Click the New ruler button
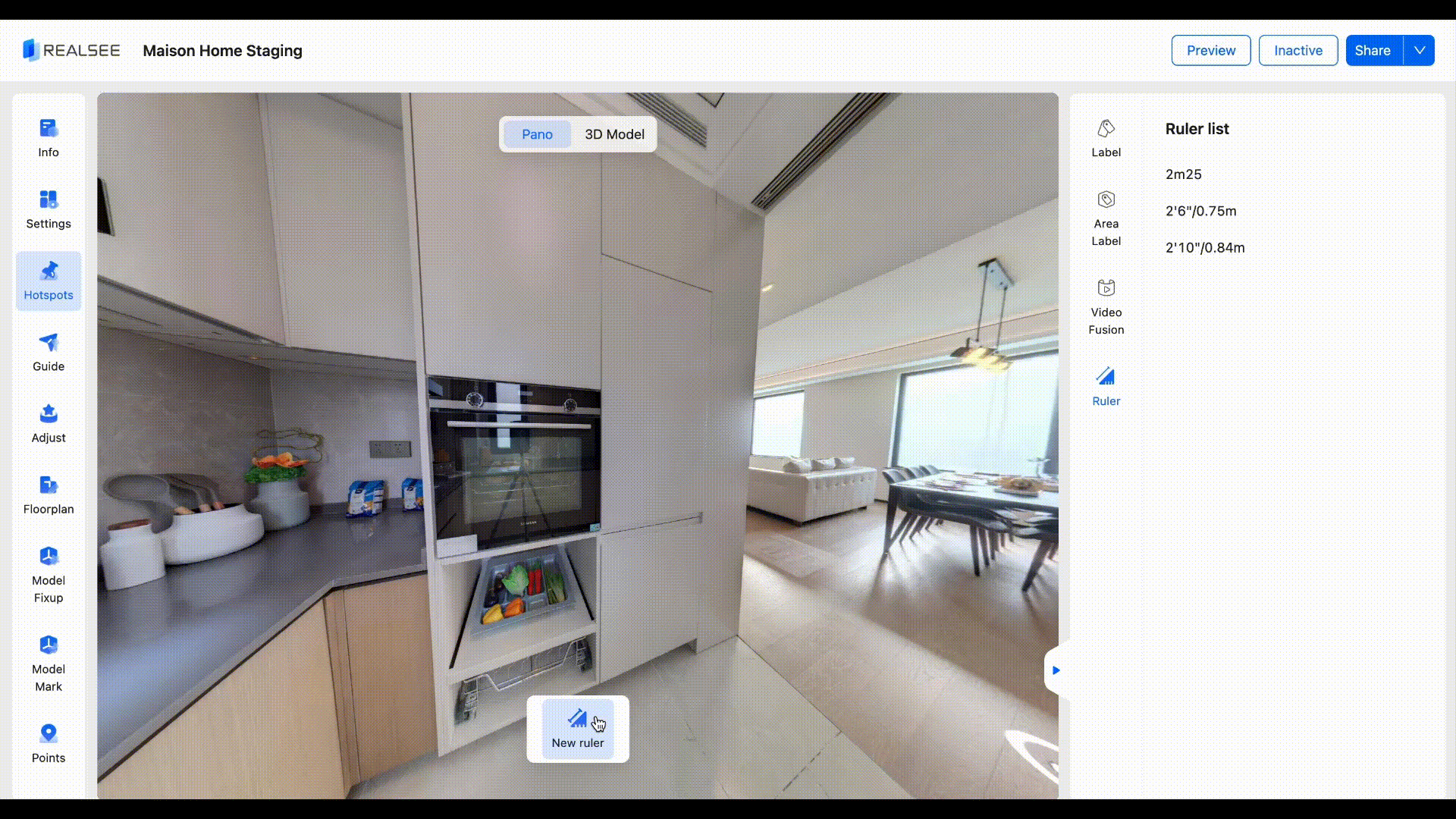This screenshot has height=819, width=1456. tap(578, 729)
